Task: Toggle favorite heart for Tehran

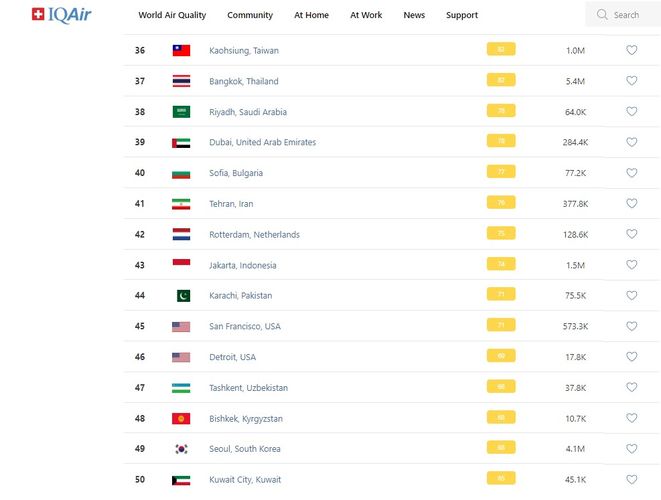Action: click(x=631, y=204)
